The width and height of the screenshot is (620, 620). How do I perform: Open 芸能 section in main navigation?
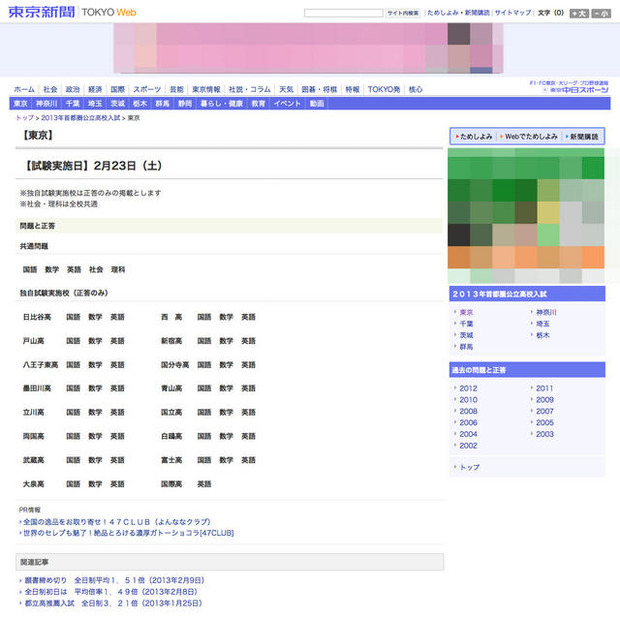click(177, 89)
